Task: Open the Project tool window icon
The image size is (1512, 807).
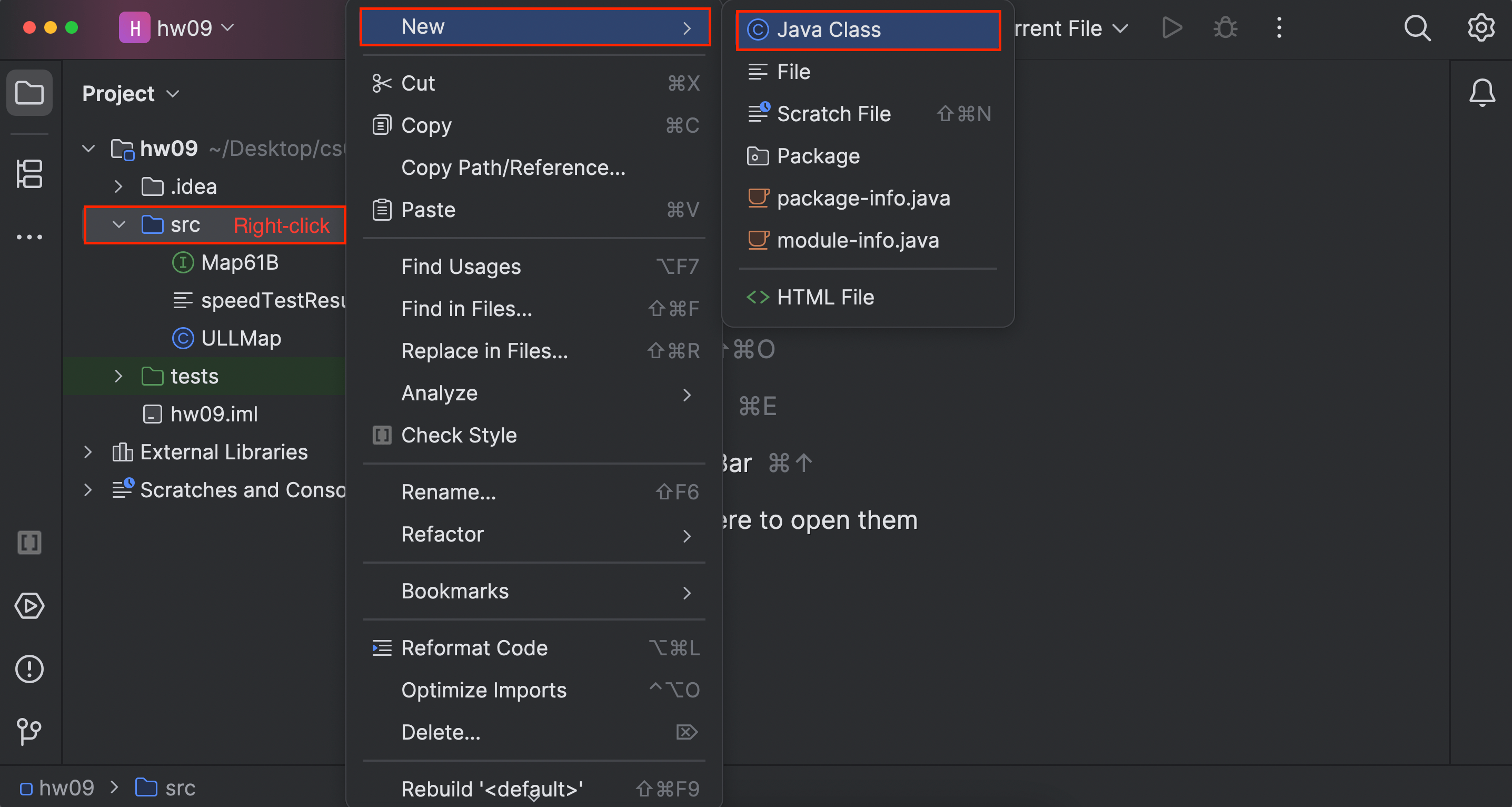Action: pyautogui.click(x=29, y=93)
